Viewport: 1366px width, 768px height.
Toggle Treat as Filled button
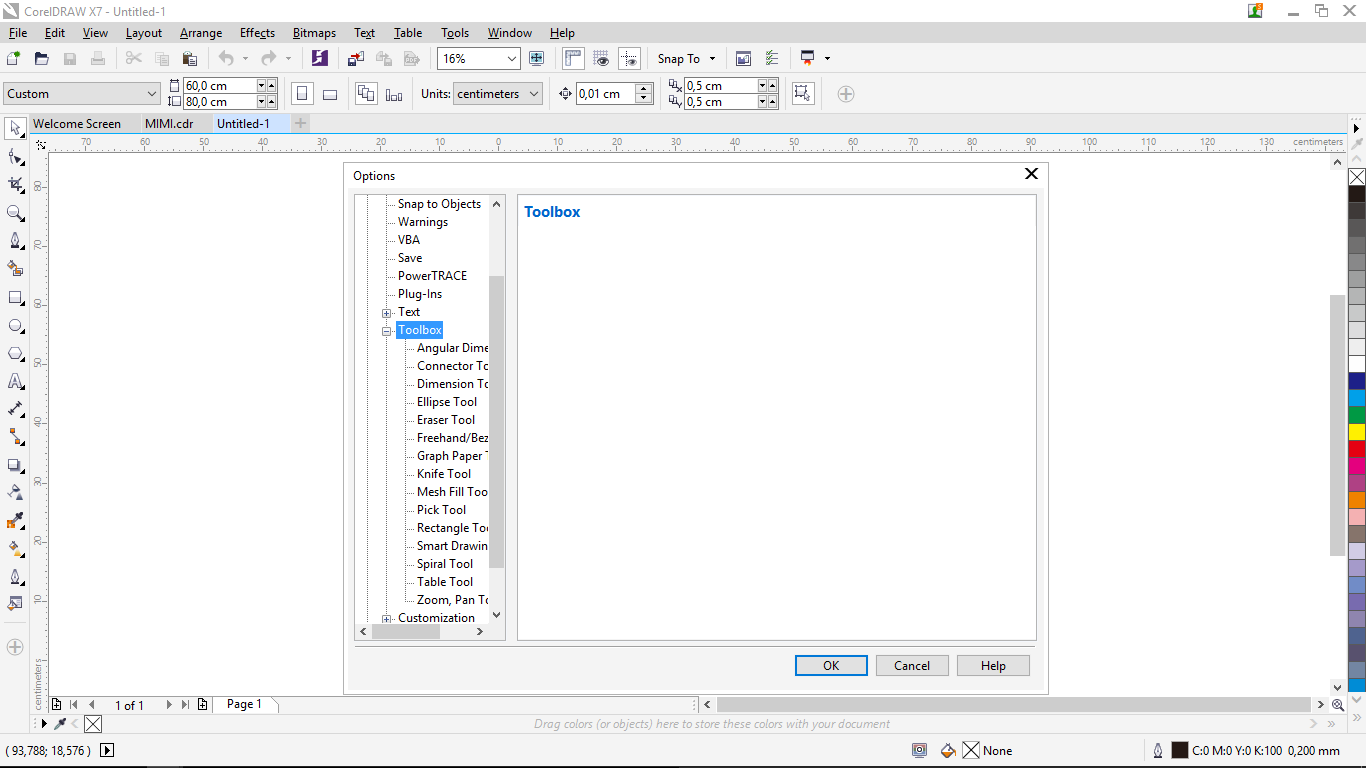[802, 94]
